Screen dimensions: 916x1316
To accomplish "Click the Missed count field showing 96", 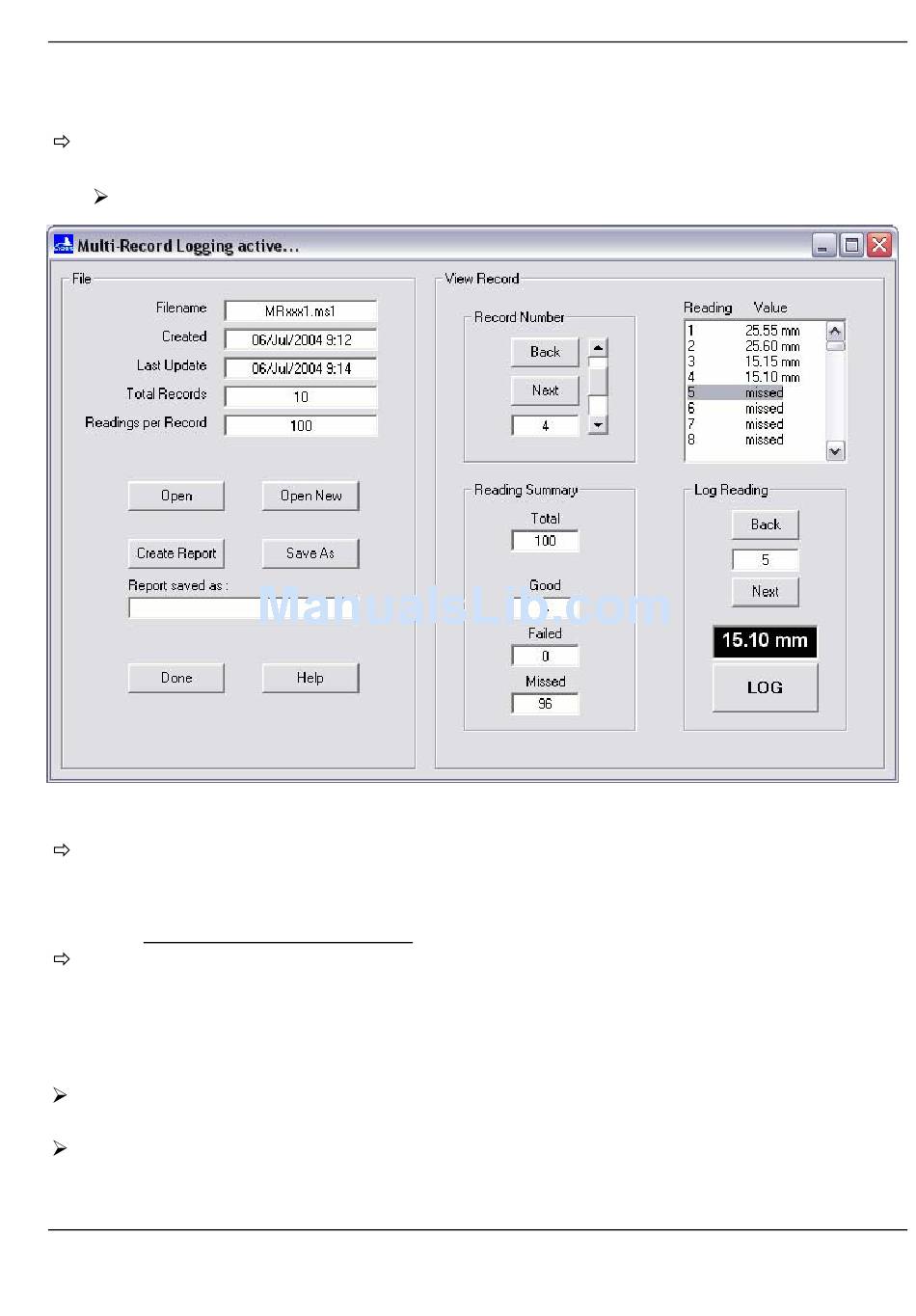I will pyautogui.click(x=545, y=704).
